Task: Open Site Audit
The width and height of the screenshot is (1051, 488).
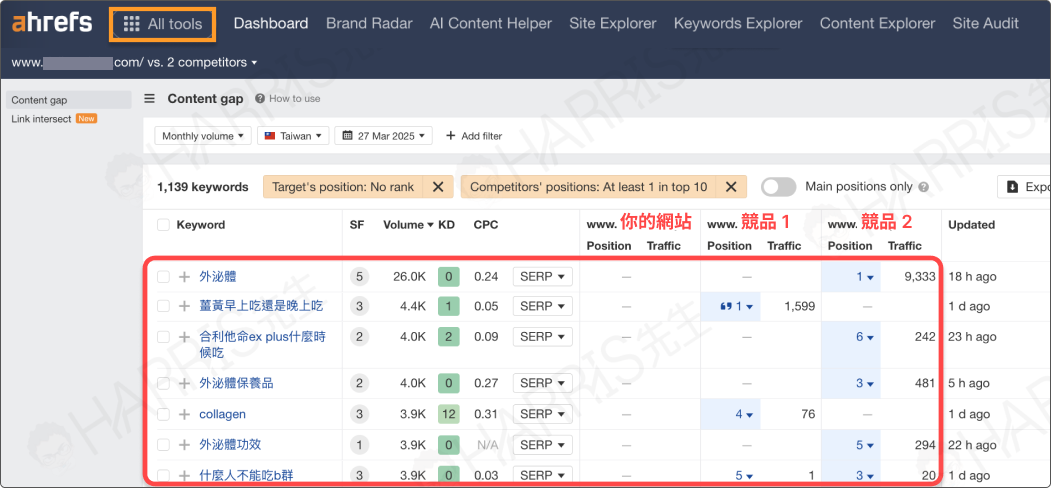Action: 985,23
